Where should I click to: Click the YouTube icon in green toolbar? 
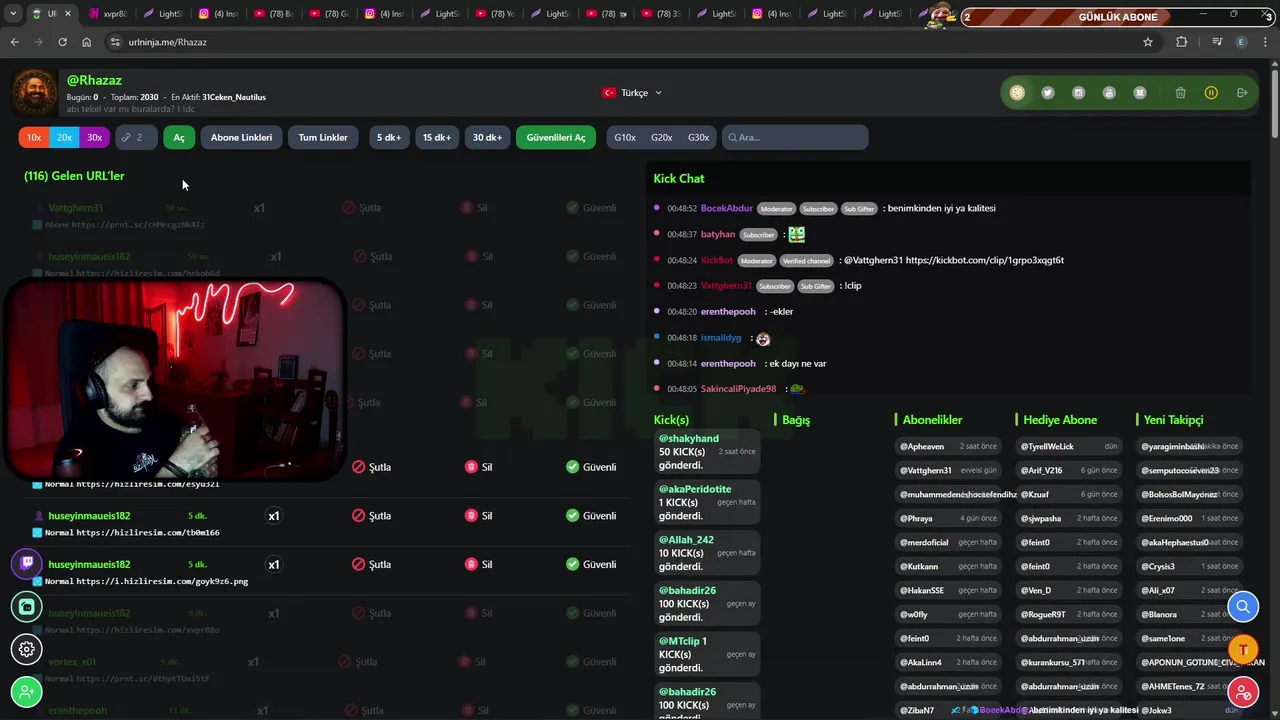pos(1109,93)
